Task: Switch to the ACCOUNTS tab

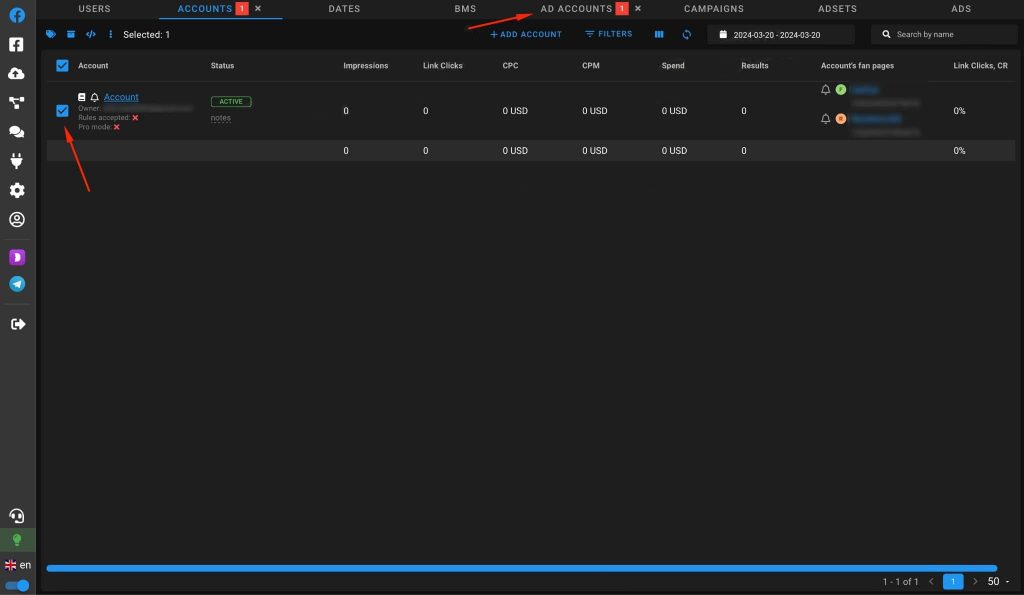Action: 204,8
